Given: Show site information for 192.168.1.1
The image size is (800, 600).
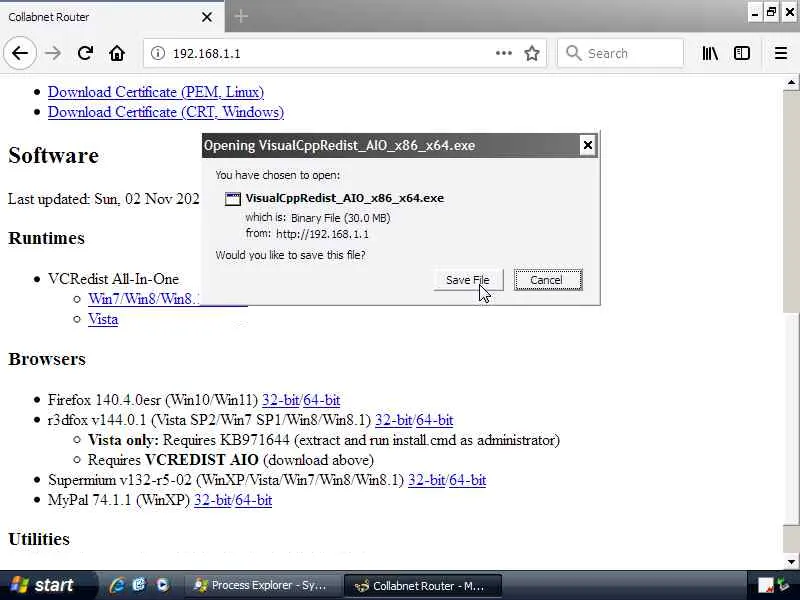Looking at the screenshot, I should [158, 53].
